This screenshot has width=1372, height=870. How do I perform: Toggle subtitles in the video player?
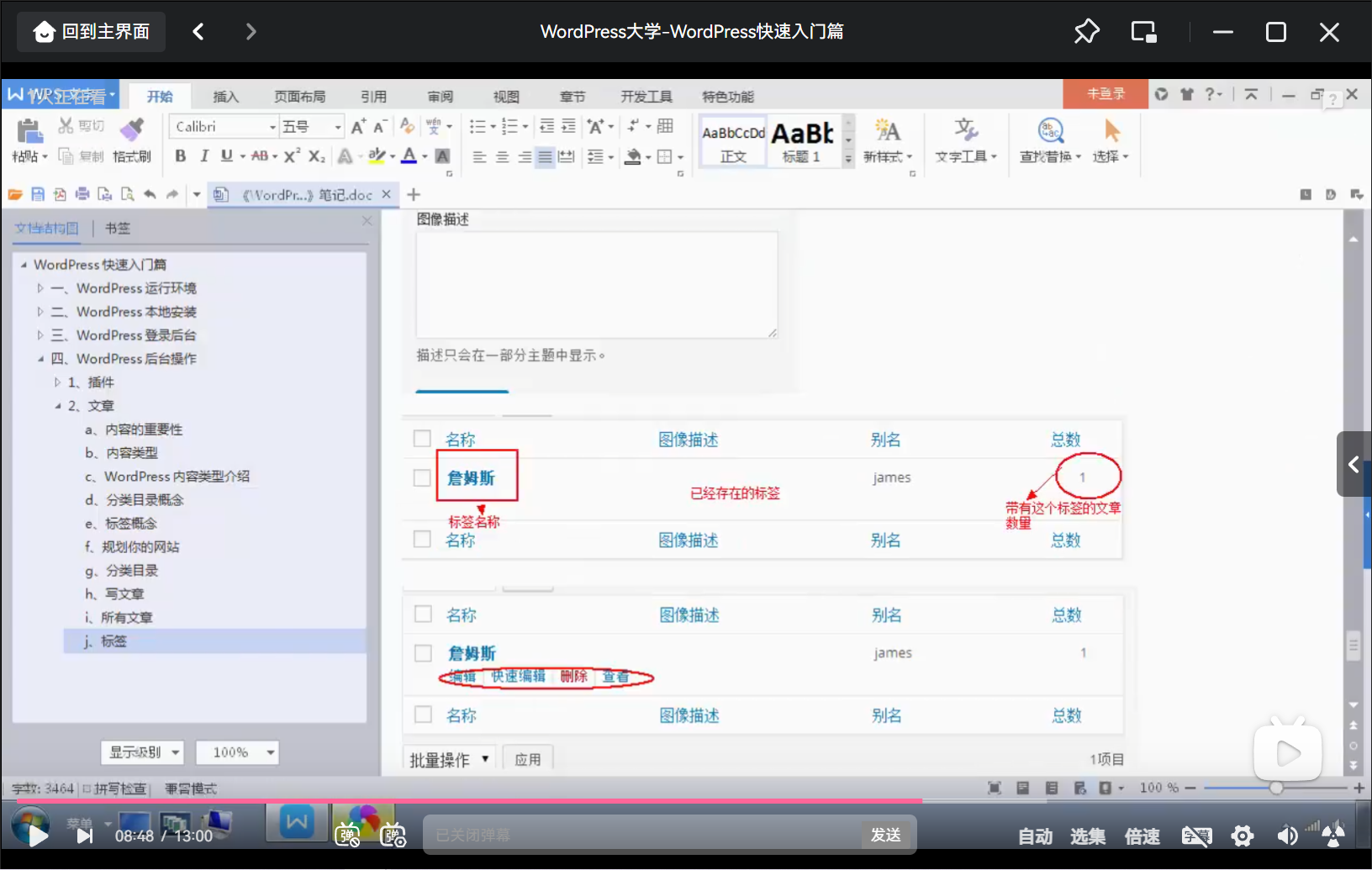tap(1196, 836)
